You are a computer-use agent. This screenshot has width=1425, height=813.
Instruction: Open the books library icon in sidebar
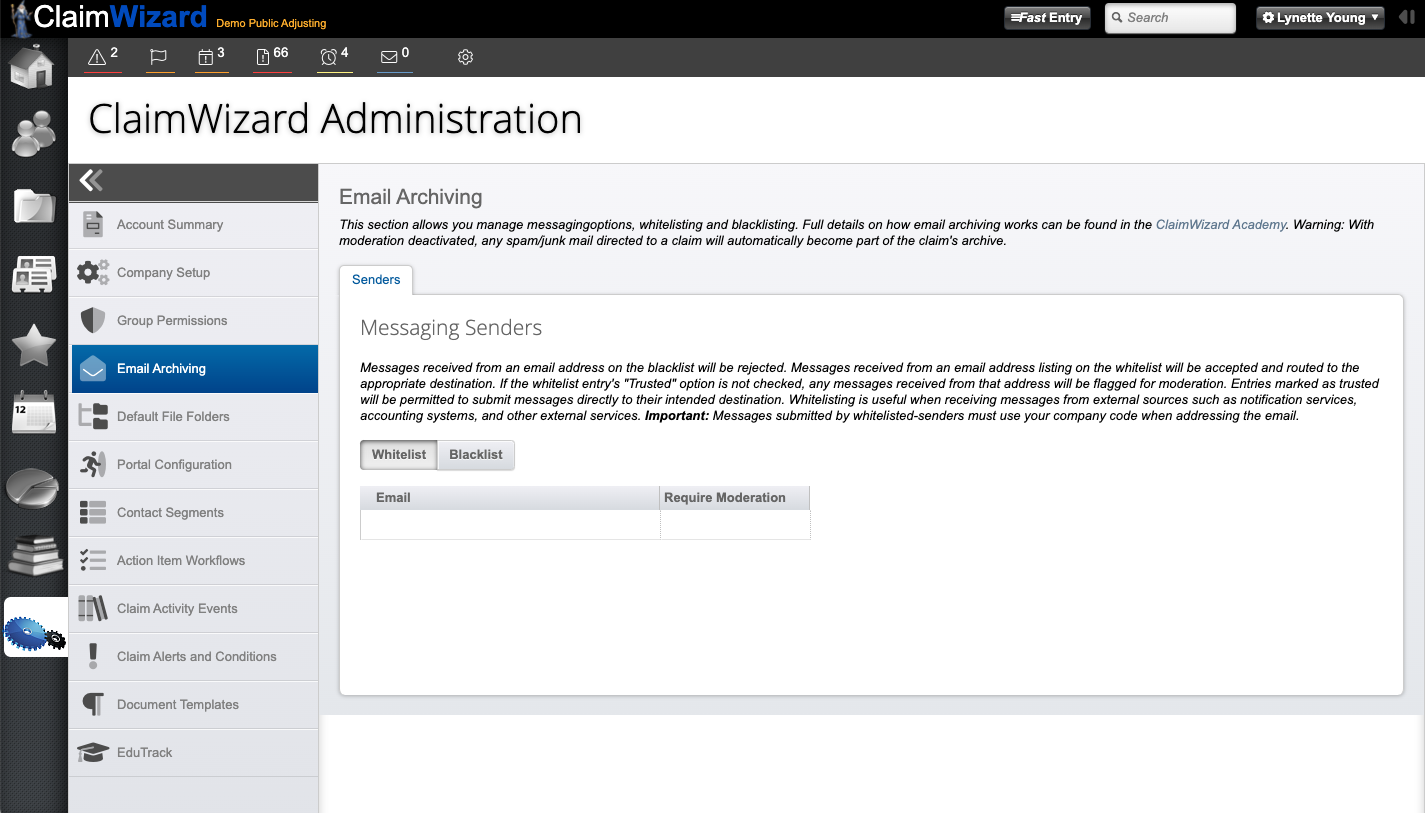33,555
